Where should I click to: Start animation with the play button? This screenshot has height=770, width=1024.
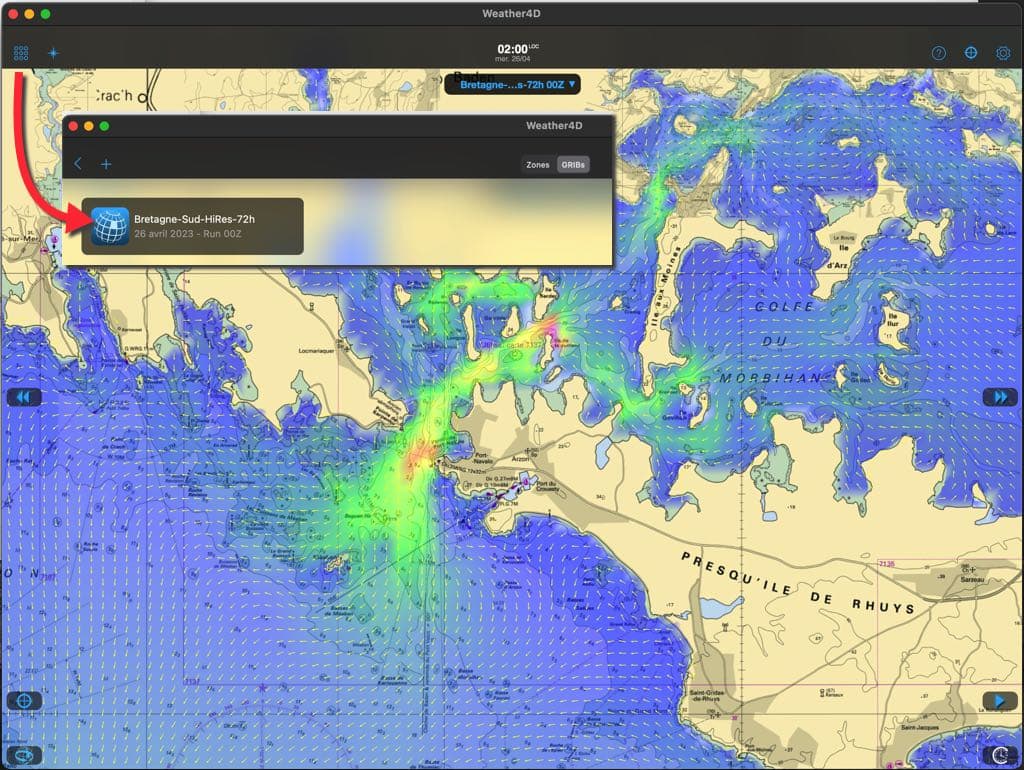[1000, 701]
